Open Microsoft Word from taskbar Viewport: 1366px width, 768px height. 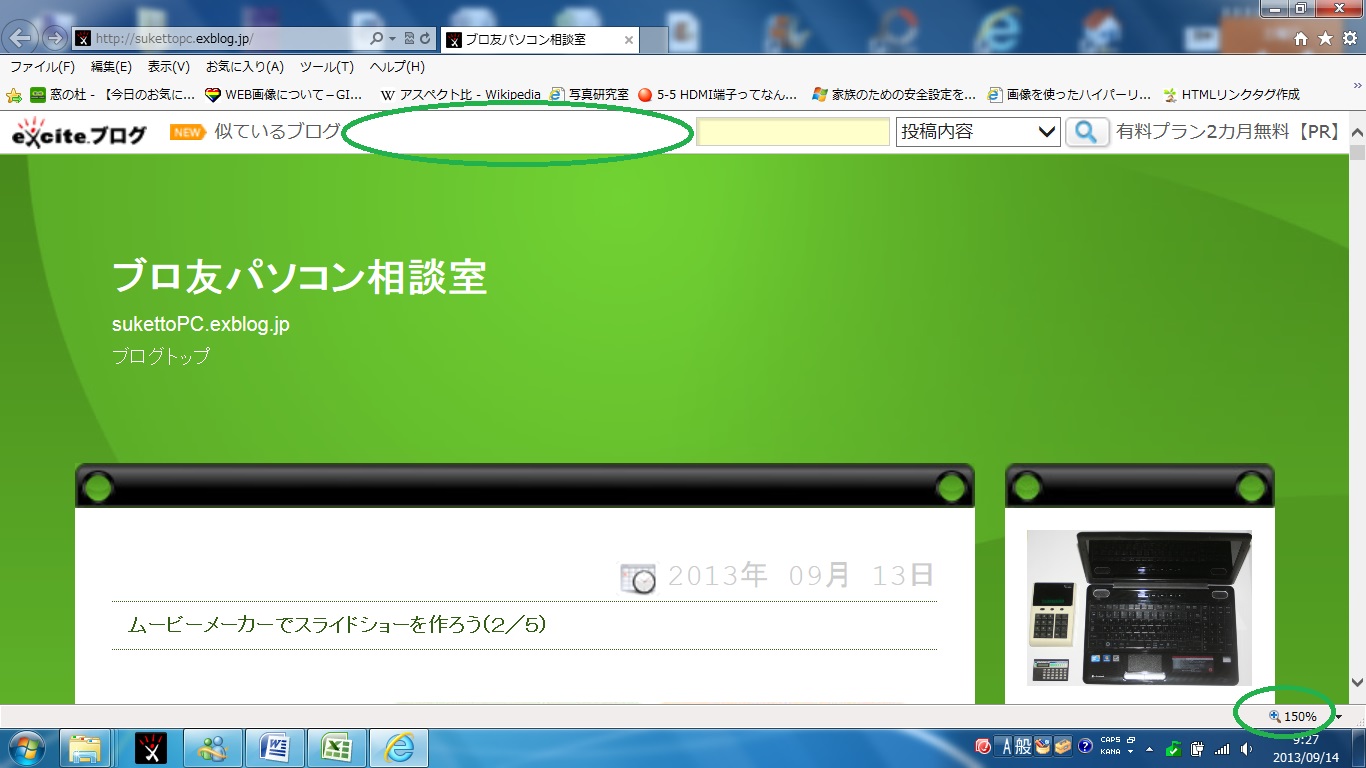tap(274, 748)
